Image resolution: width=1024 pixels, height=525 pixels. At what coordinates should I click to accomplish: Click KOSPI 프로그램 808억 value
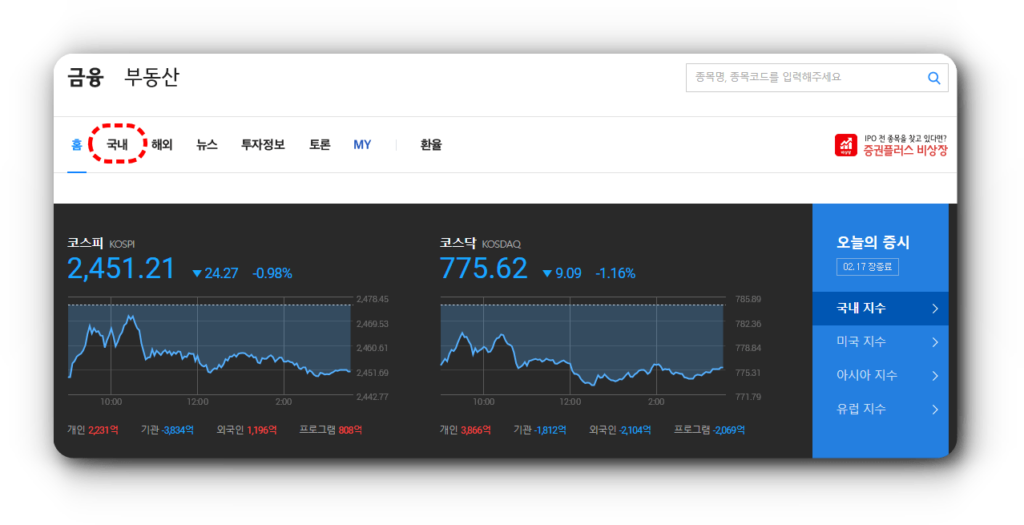(350, 430)
